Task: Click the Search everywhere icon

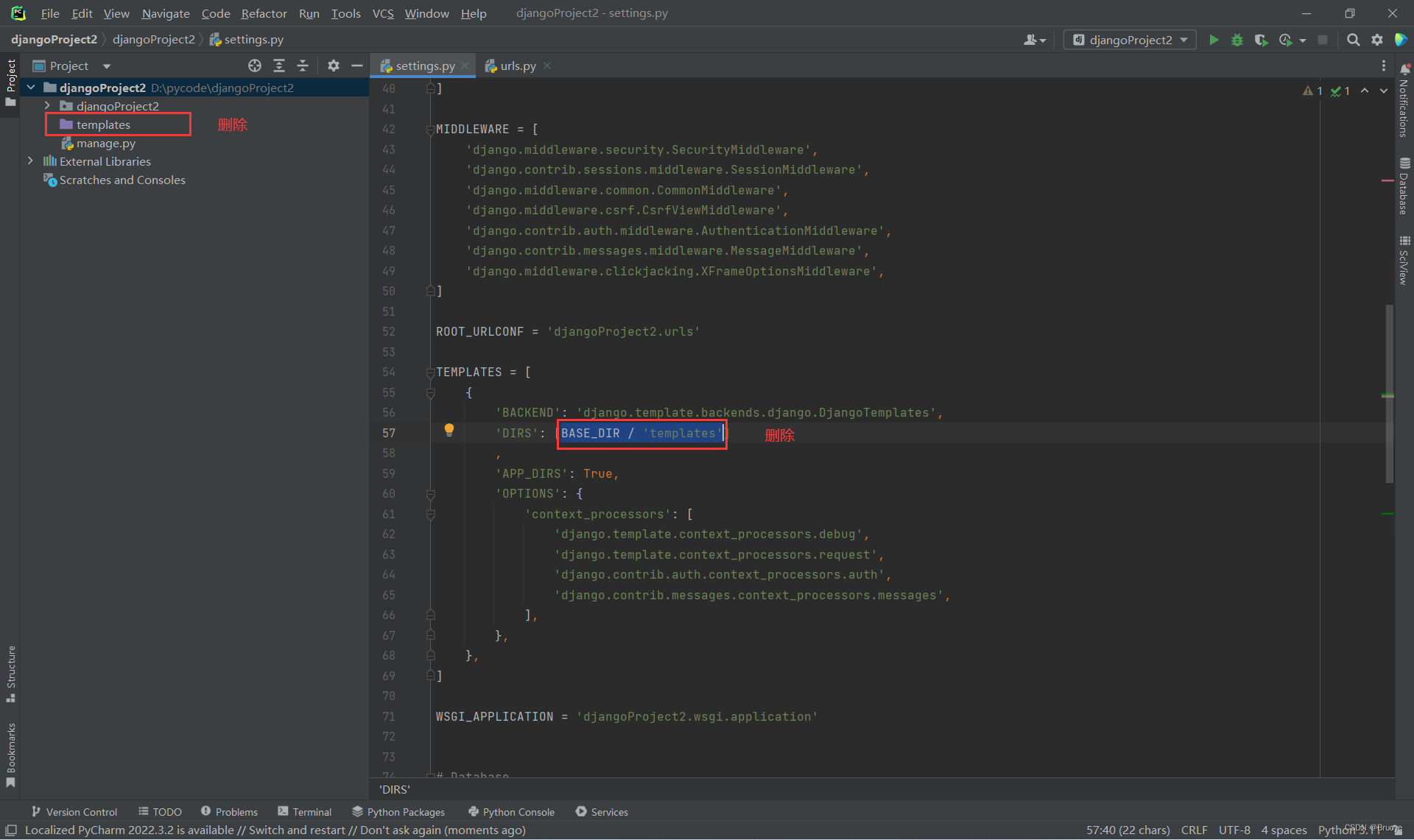Action: [1353, 39]
